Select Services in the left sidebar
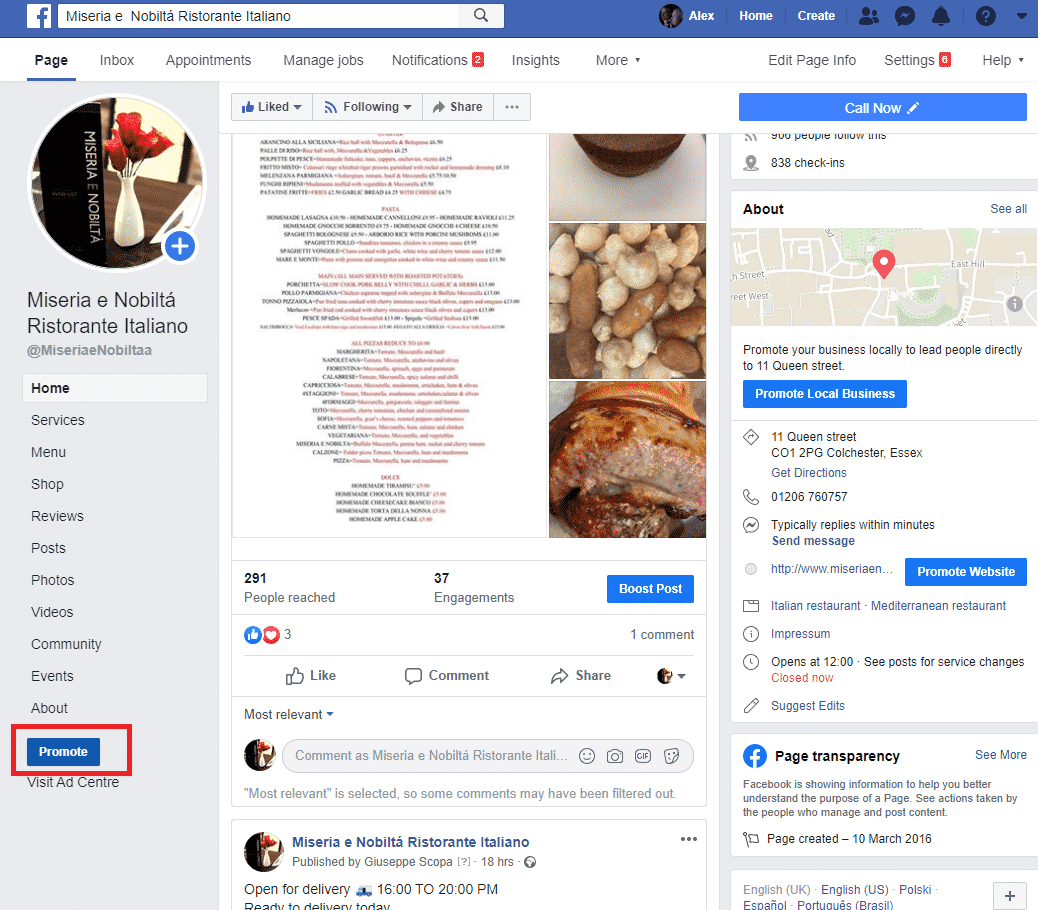 (x=58, y=420)
